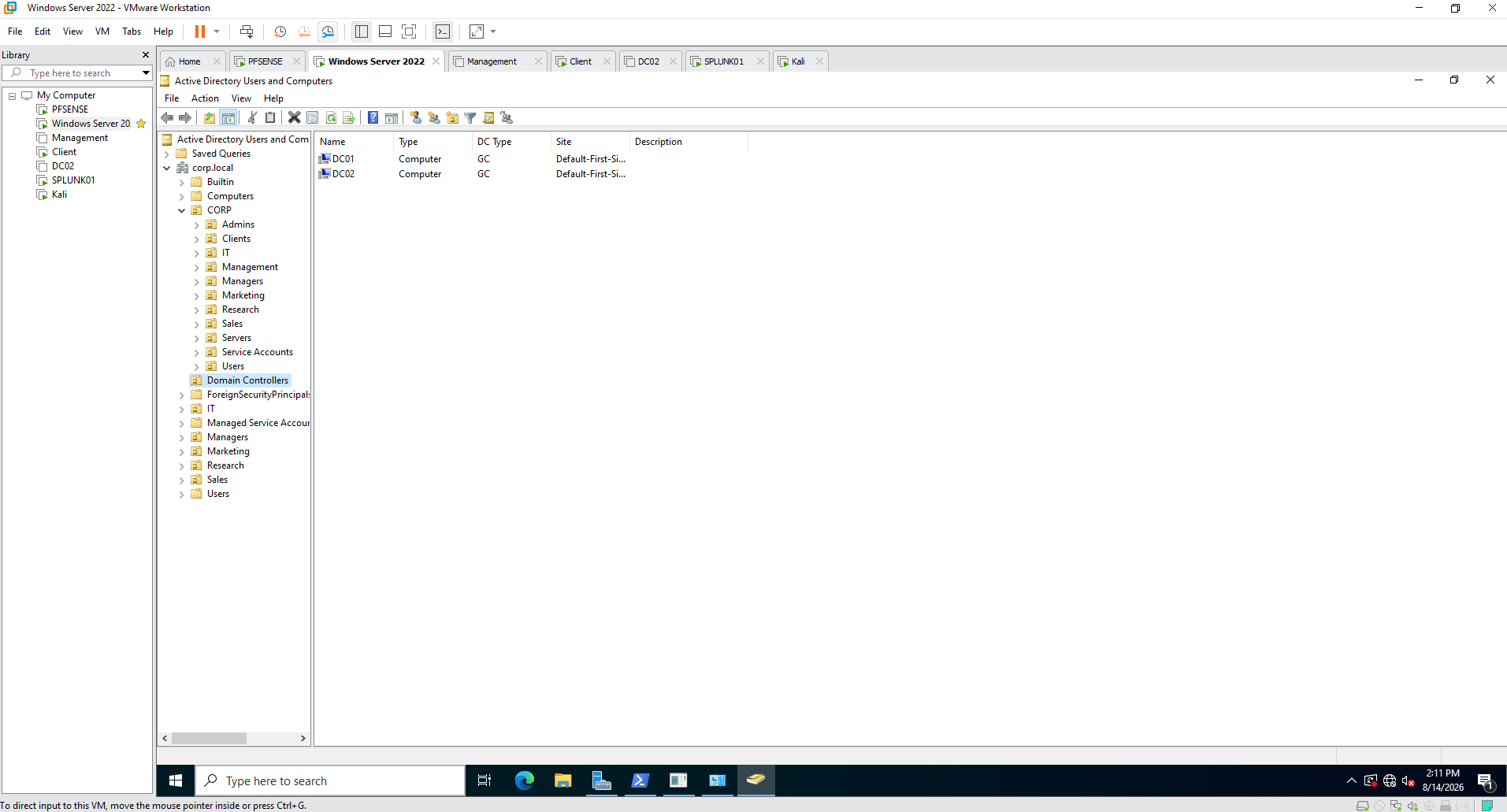This screenshot has width=1507, height=812.
Task: Click the Up one level folder icon
Action: (210, 117)
